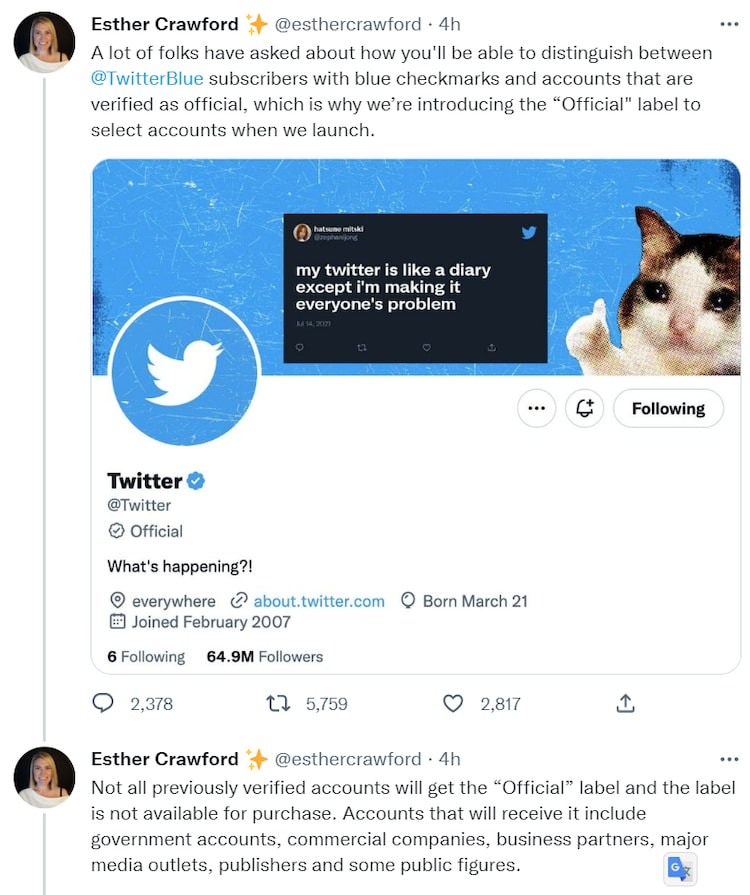Viewport: 750px width, 895px height.
Task: Visit the about.twitter.com link
Action: tap(318, 601)
